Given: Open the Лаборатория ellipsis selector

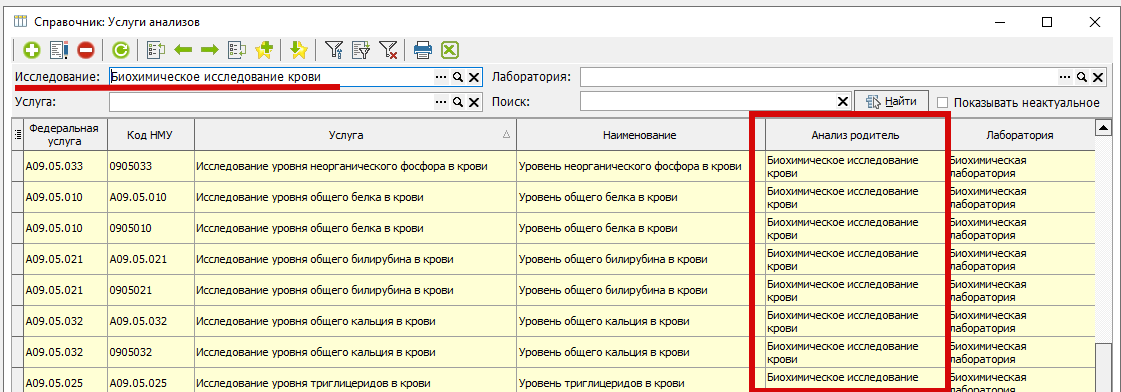Looking at the screenshot, I should 1066,77.
